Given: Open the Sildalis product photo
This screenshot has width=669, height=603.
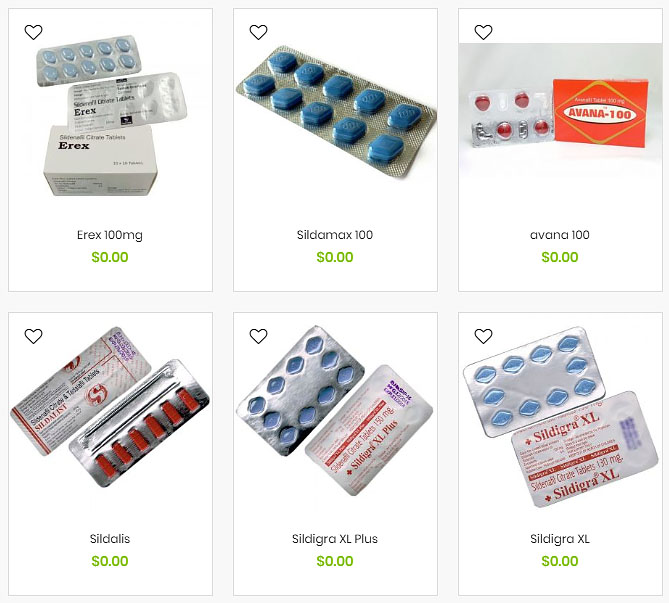Looking at the screenshot, I should pyautogui.click(x=110, y=407).
